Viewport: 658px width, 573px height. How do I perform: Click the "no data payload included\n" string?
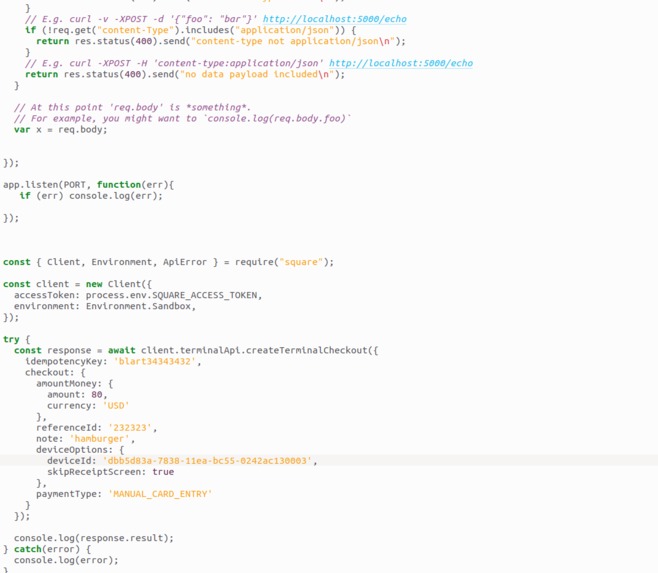click(257, 74)
